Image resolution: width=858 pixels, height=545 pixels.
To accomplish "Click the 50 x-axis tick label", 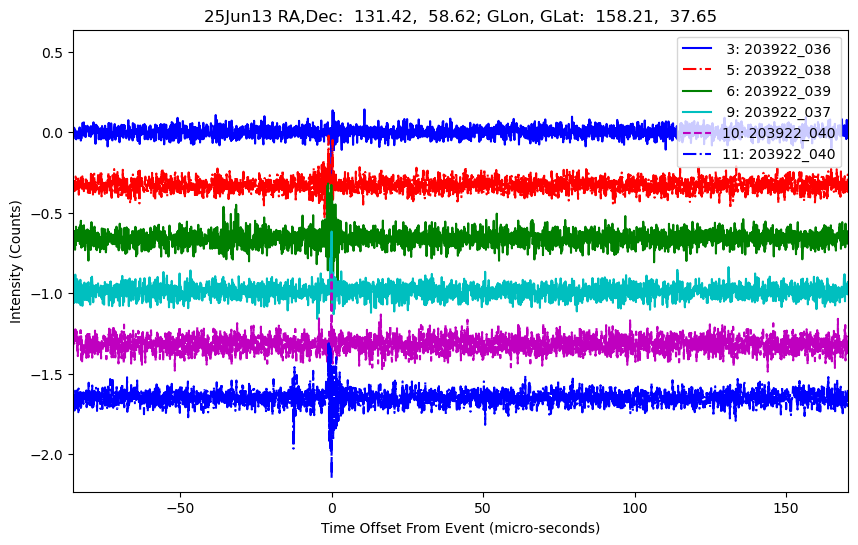I will point(483,508).
